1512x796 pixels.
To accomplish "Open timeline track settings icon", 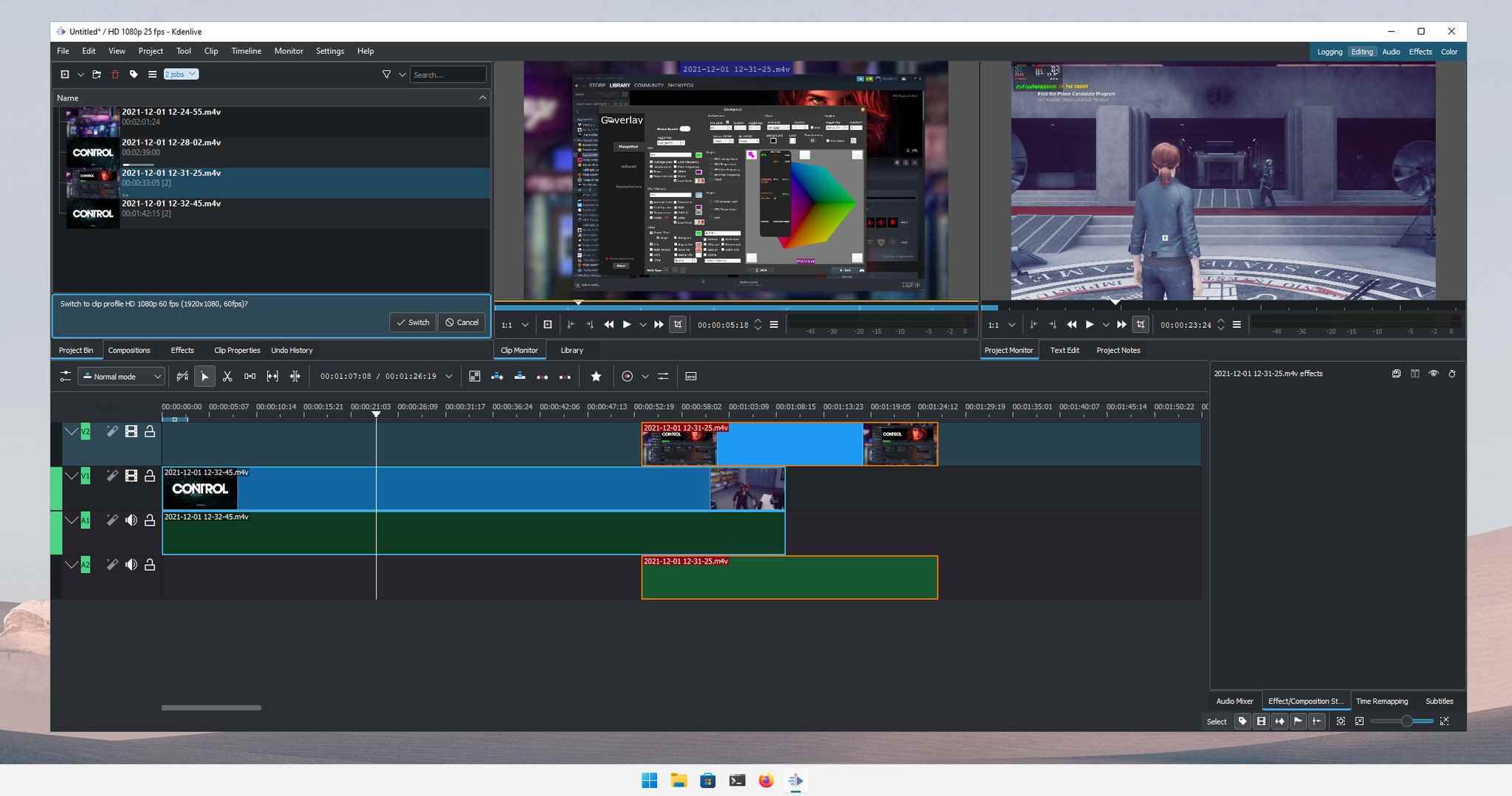I will coord(65,377).
